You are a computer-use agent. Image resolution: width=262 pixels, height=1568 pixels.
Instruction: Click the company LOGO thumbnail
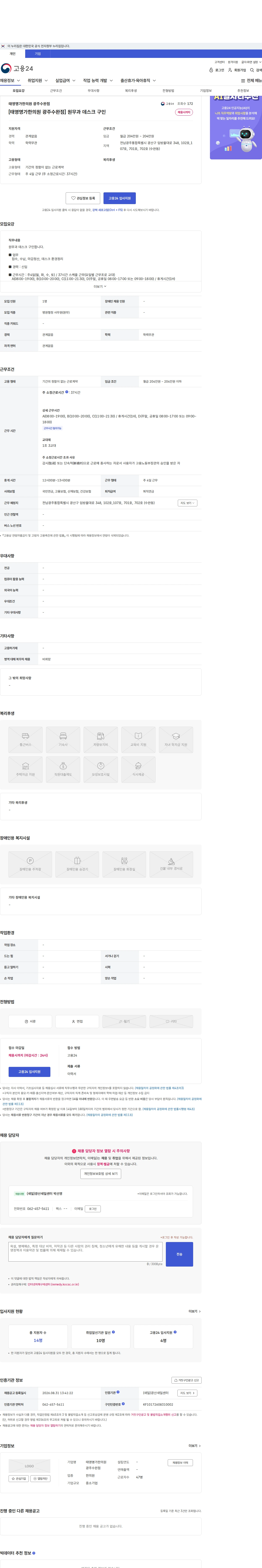click(x=29, y=1466)
